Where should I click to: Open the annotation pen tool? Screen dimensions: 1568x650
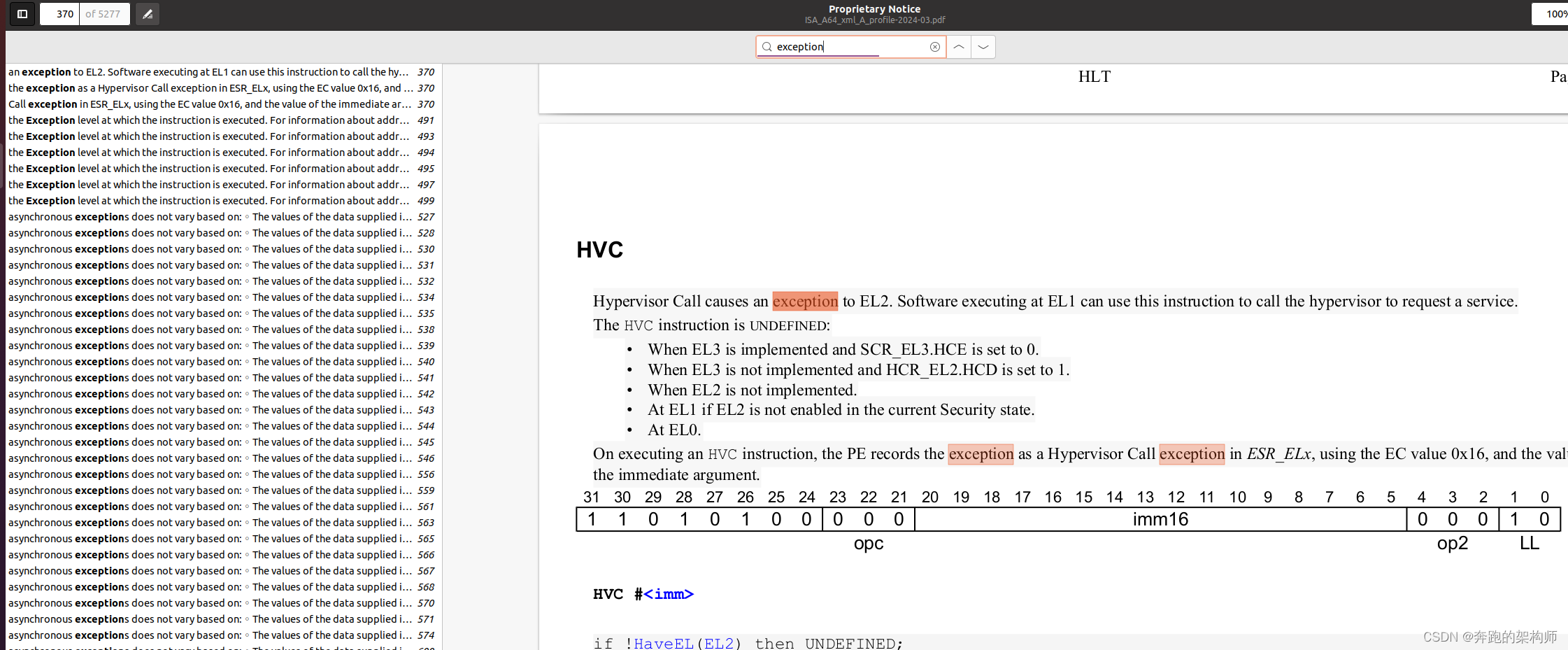[148, 14]
